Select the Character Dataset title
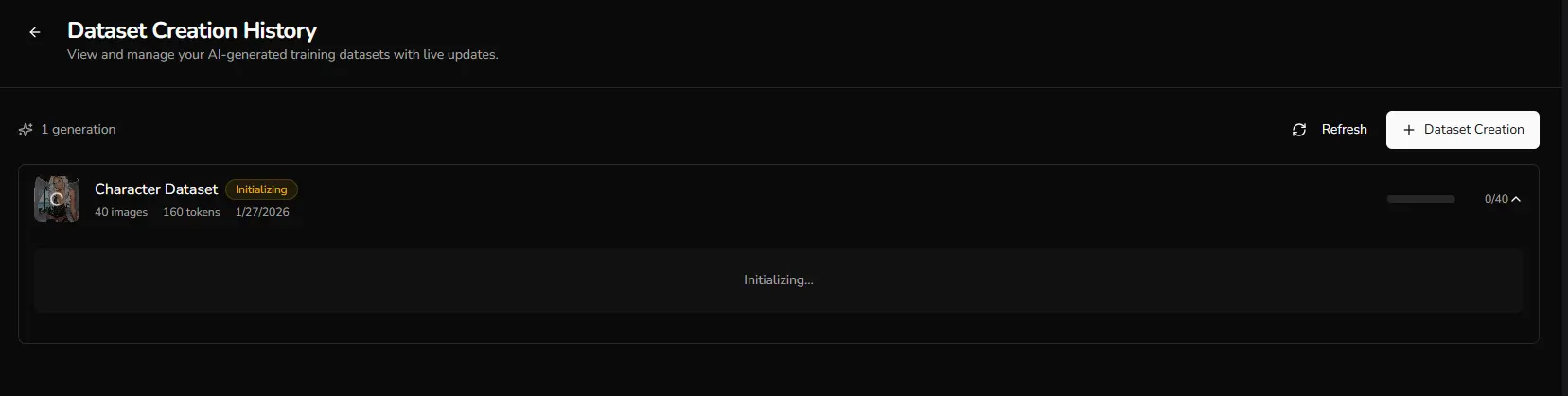 (x=156, y=189)
